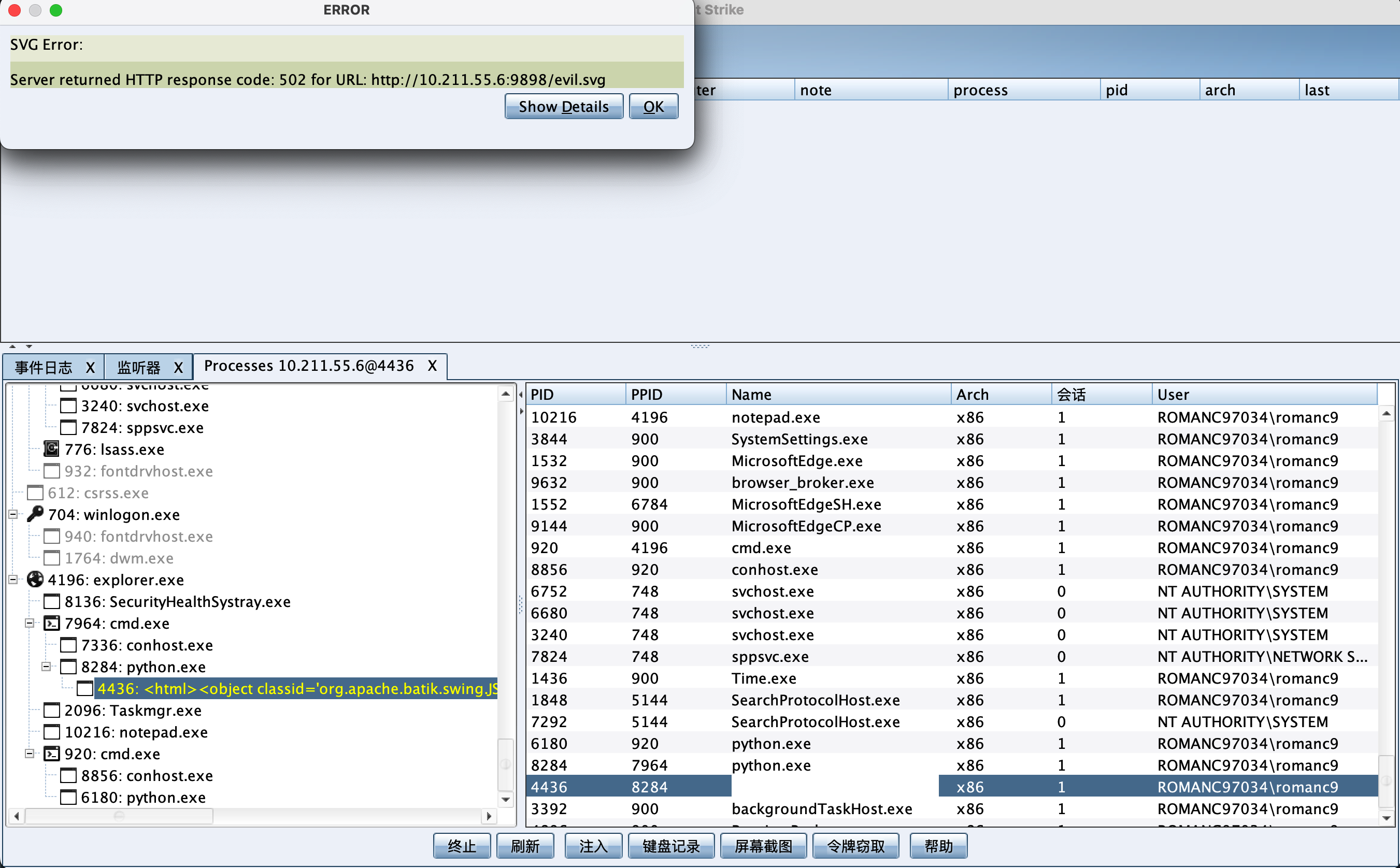Image resolution: width=1400 pixels, height=868 pixels.
Task: Click the window icon beside 1764: dwm.exe
Action: 52,557
